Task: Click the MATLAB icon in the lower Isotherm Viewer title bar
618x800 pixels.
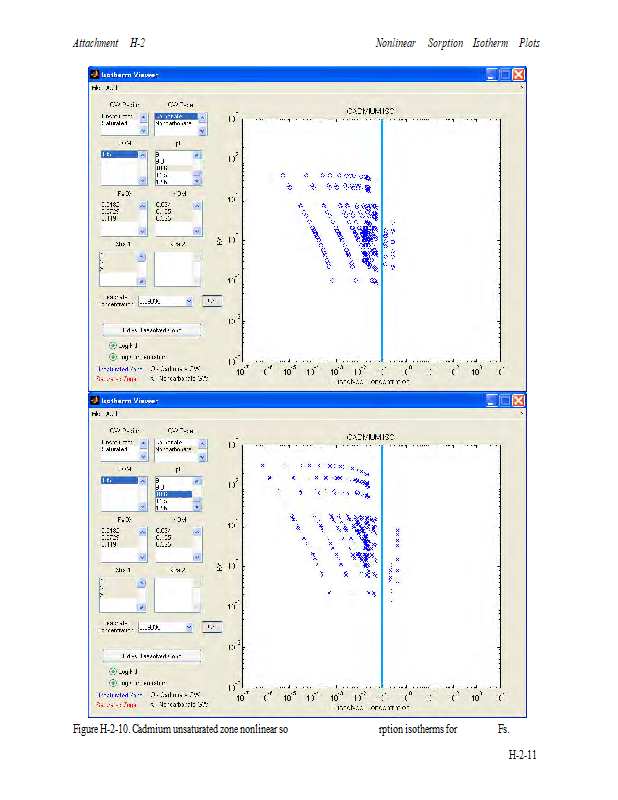Action: pos(94,399)
